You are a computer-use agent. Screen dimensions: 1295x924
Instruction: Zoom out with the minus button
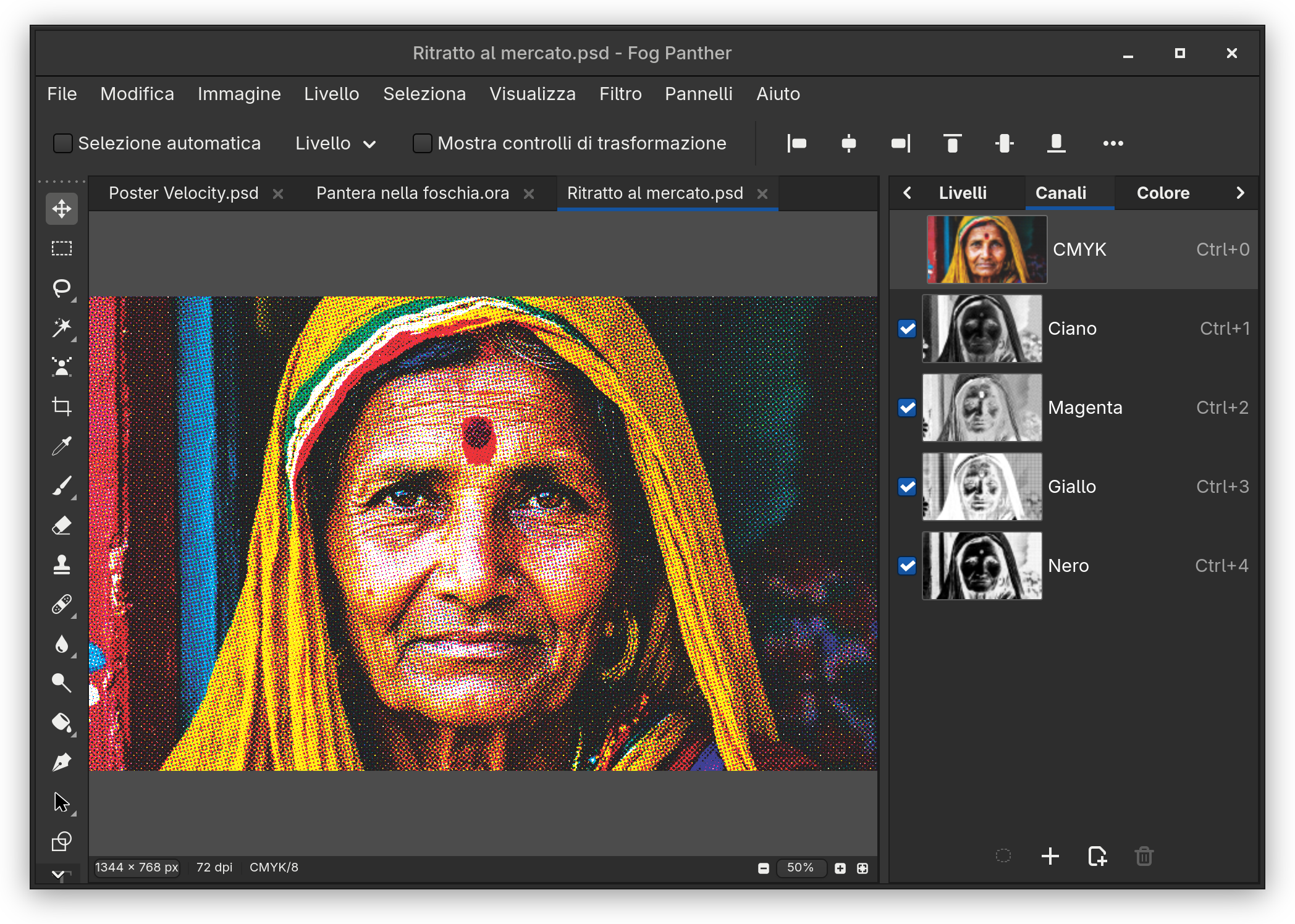[x=764, y=868]
